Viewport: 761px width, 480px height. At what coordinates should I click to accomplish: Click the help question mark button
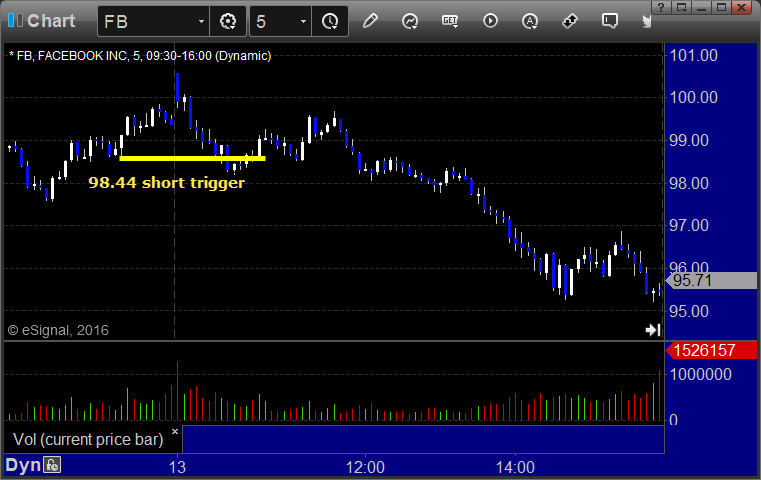(661, 7)
